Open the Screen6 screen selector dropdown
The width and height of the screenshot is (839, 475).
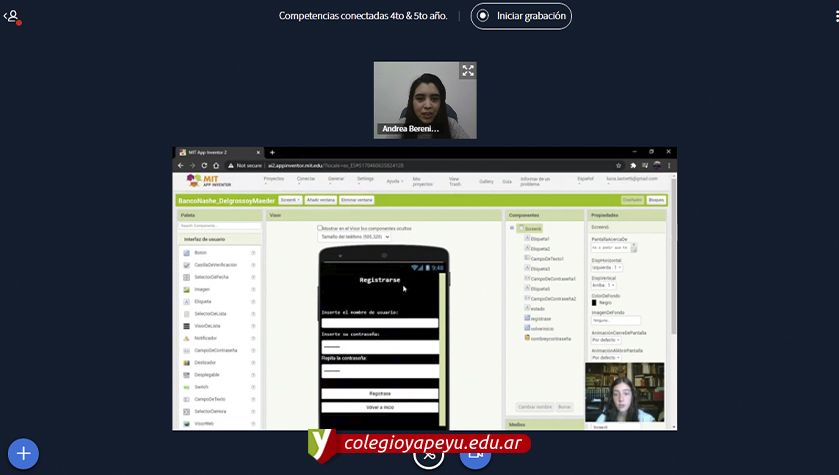tap(290, 200)
